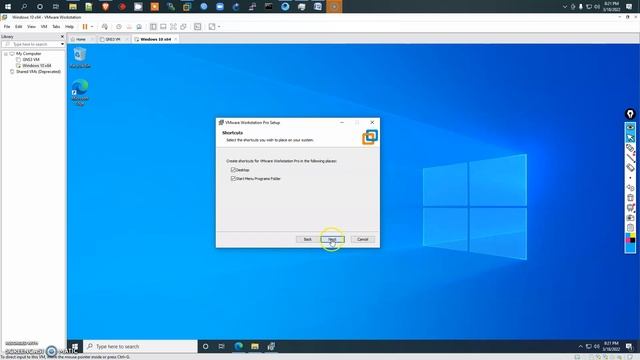The width and height of the screenshot is (640, 360).
Task: Select the line tool on annotation toolbar
Action: [x=630, y=158]
